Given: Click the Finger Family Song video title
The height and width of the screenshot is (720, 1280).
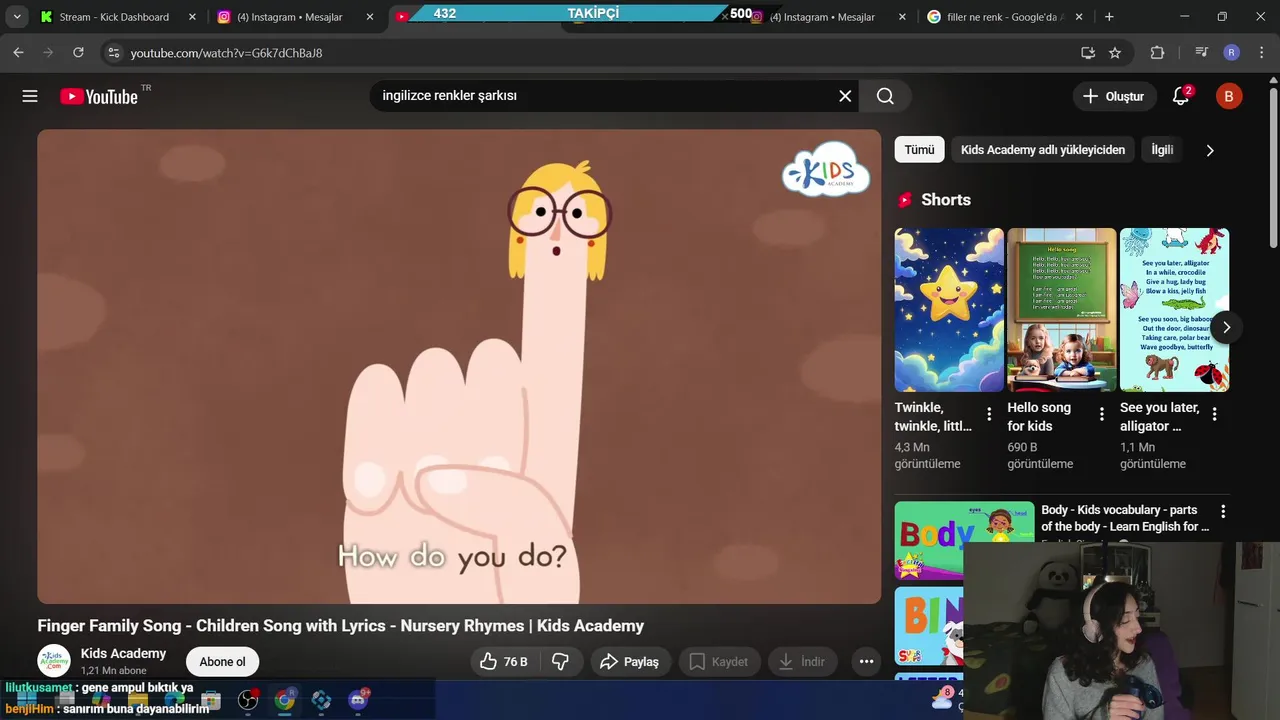Looking at the screenshot, I should (x=341, y=626).
